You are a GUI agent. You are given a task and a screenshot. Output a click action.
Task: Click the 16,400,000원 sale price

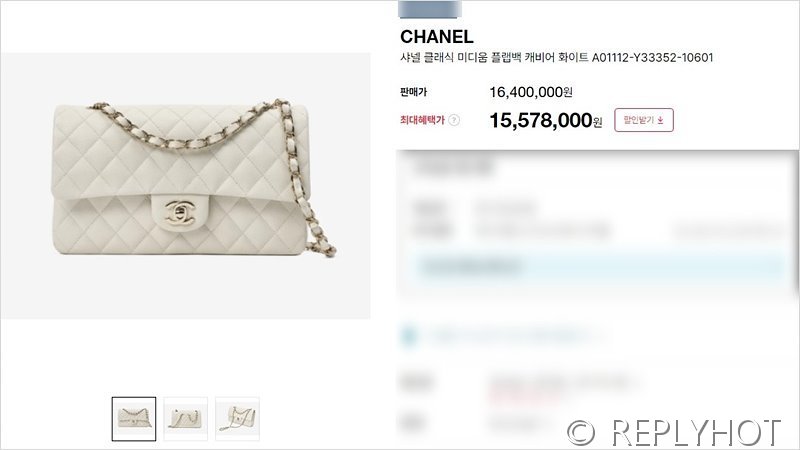[x=531, y=92]
